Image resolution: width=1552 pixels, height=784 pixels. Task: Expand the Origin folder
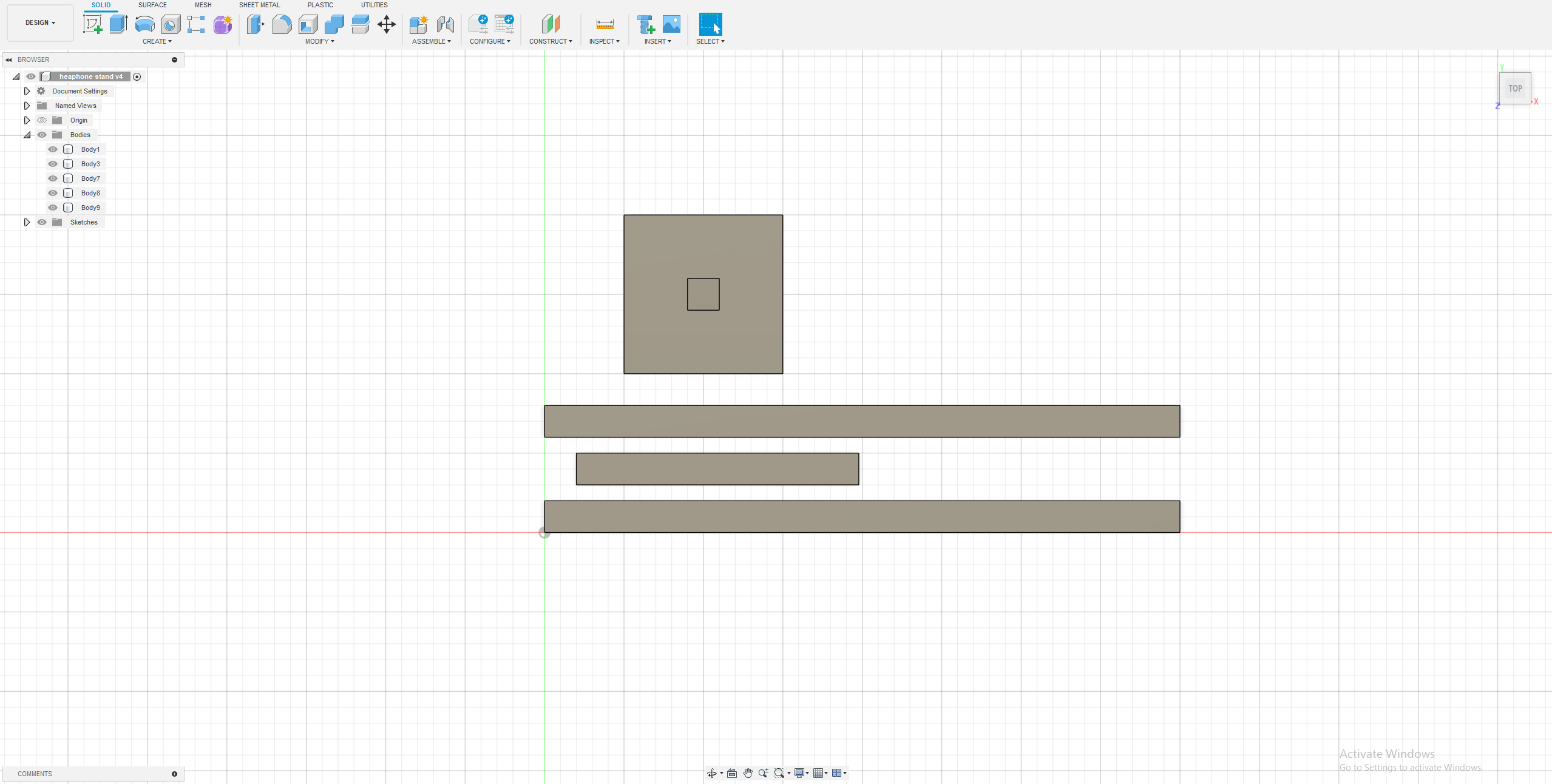tap(27, 120)
